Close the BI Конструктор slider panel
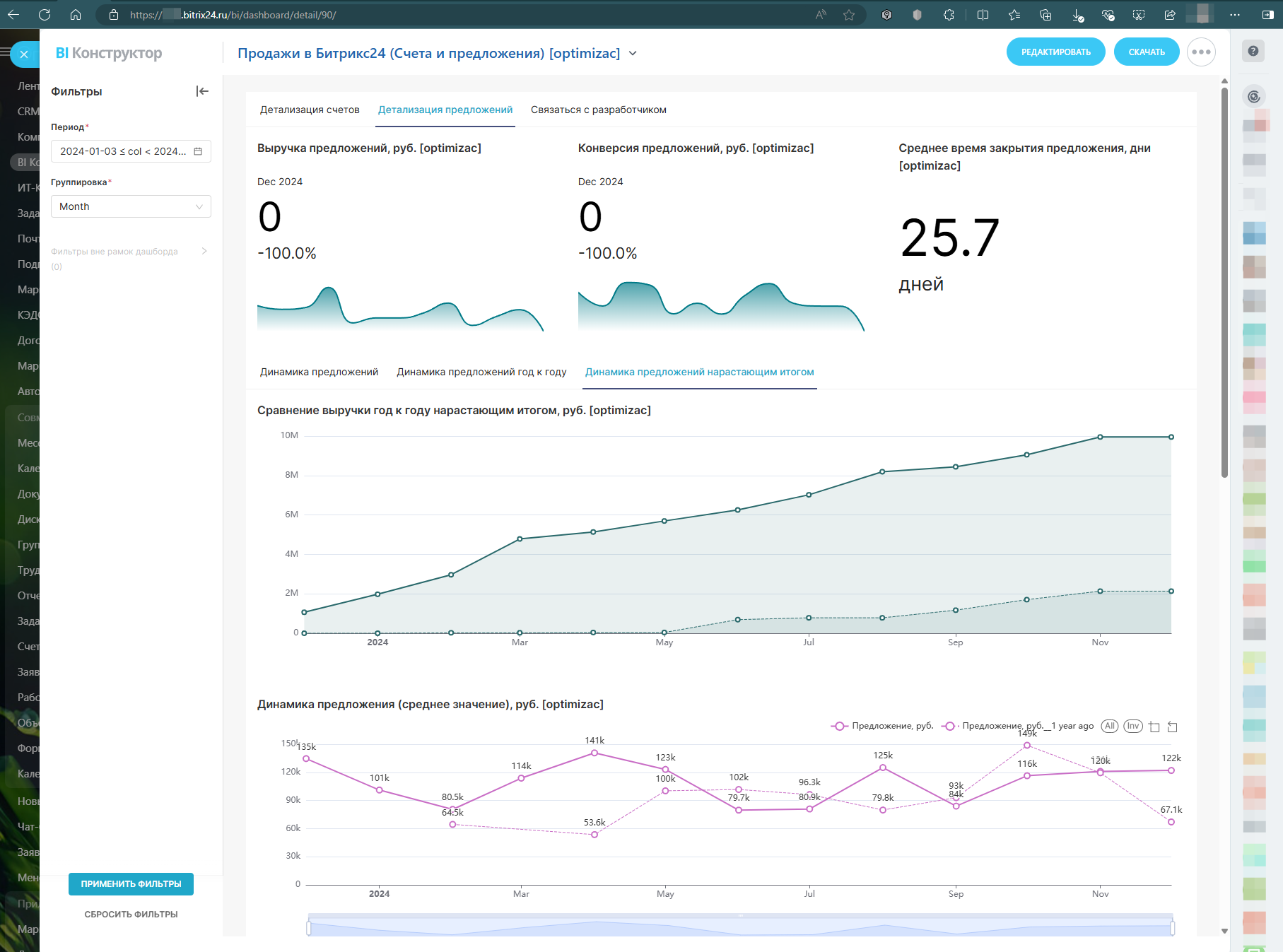 click(24, 54)
